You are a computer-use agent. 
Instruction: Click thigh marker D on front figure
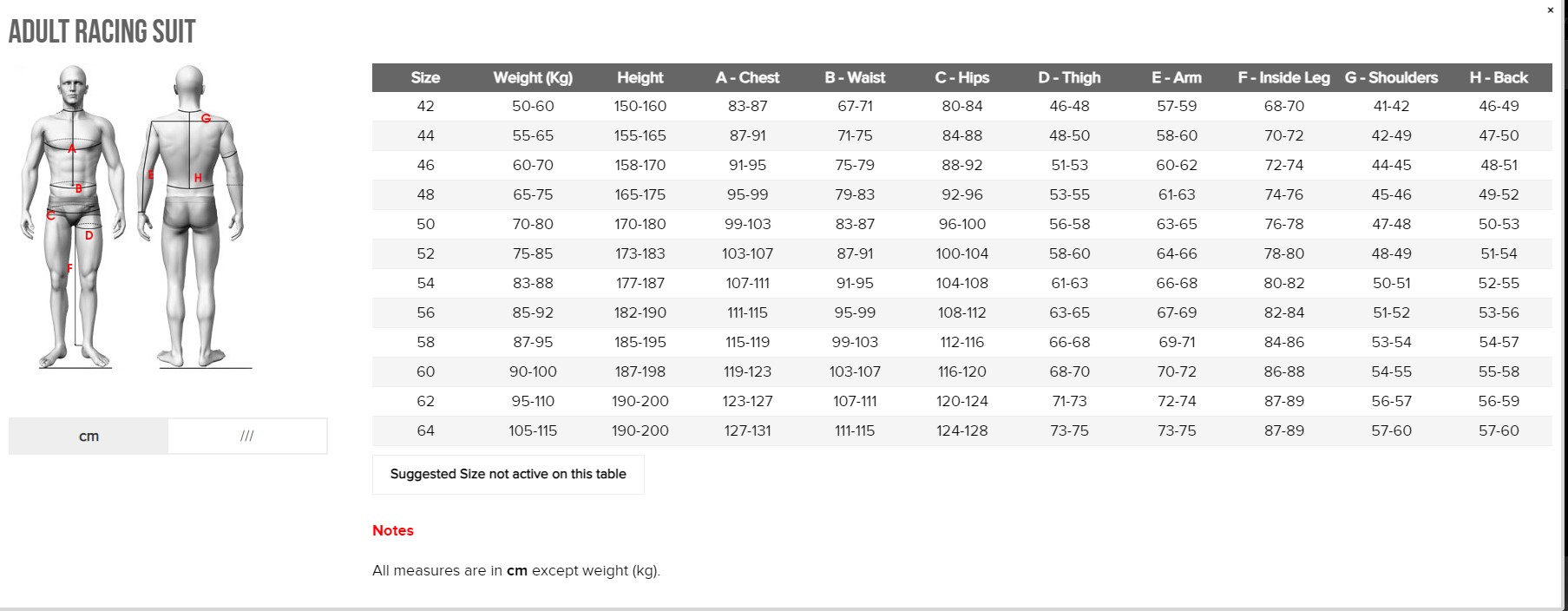point(89,235)
